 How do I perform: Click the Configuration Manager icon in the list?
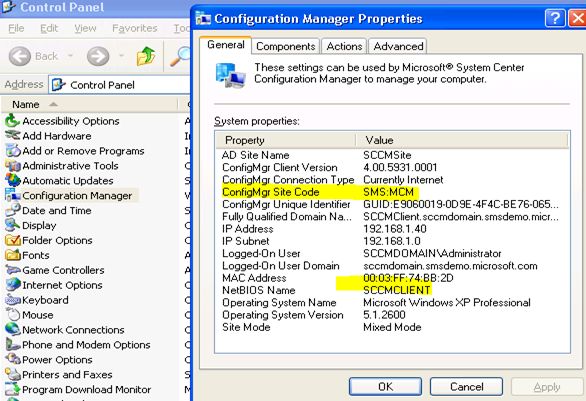point(12,195)
